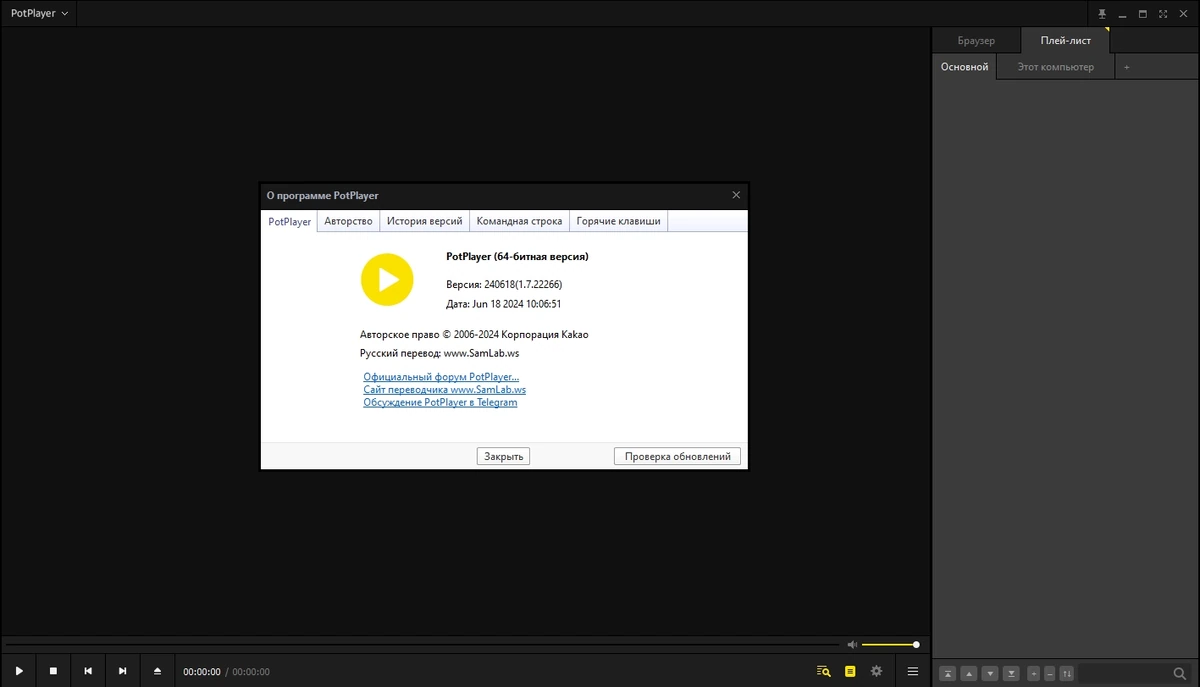
Task: Remove item with playlist minus button
Action: [1050, 673]
